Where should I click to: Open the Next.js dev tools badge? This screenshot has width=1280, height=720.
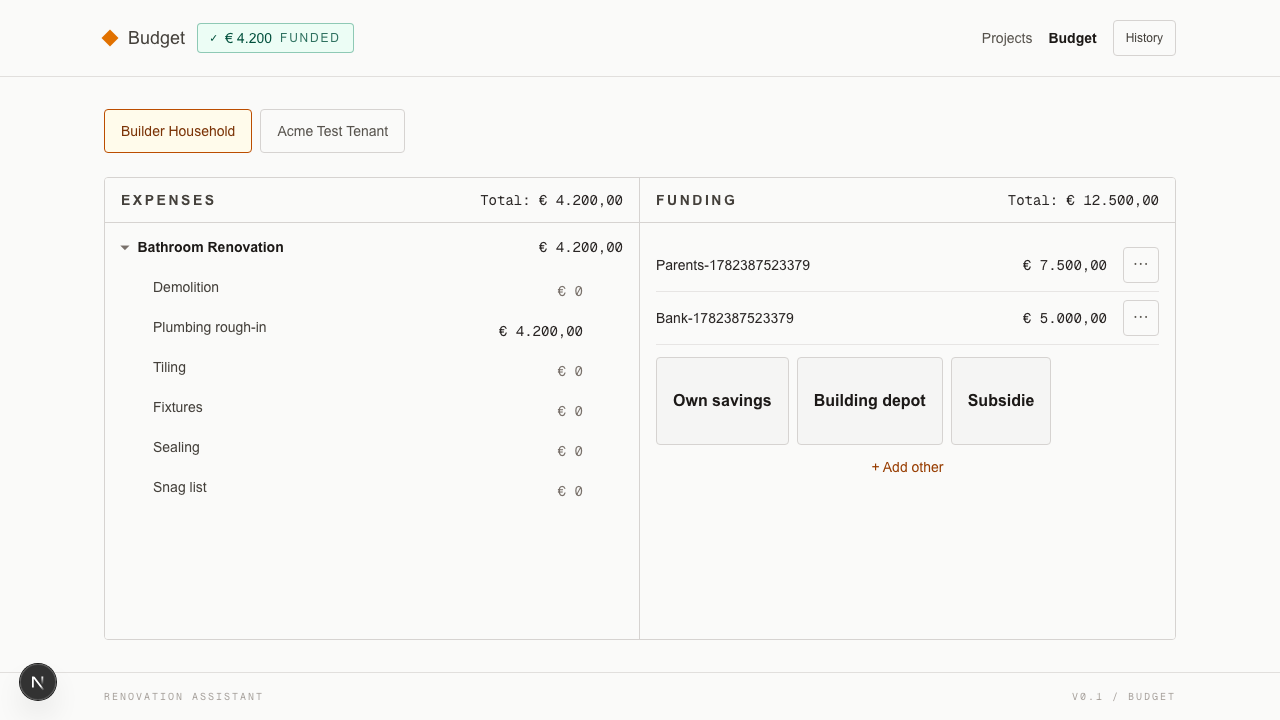point(38,682)
